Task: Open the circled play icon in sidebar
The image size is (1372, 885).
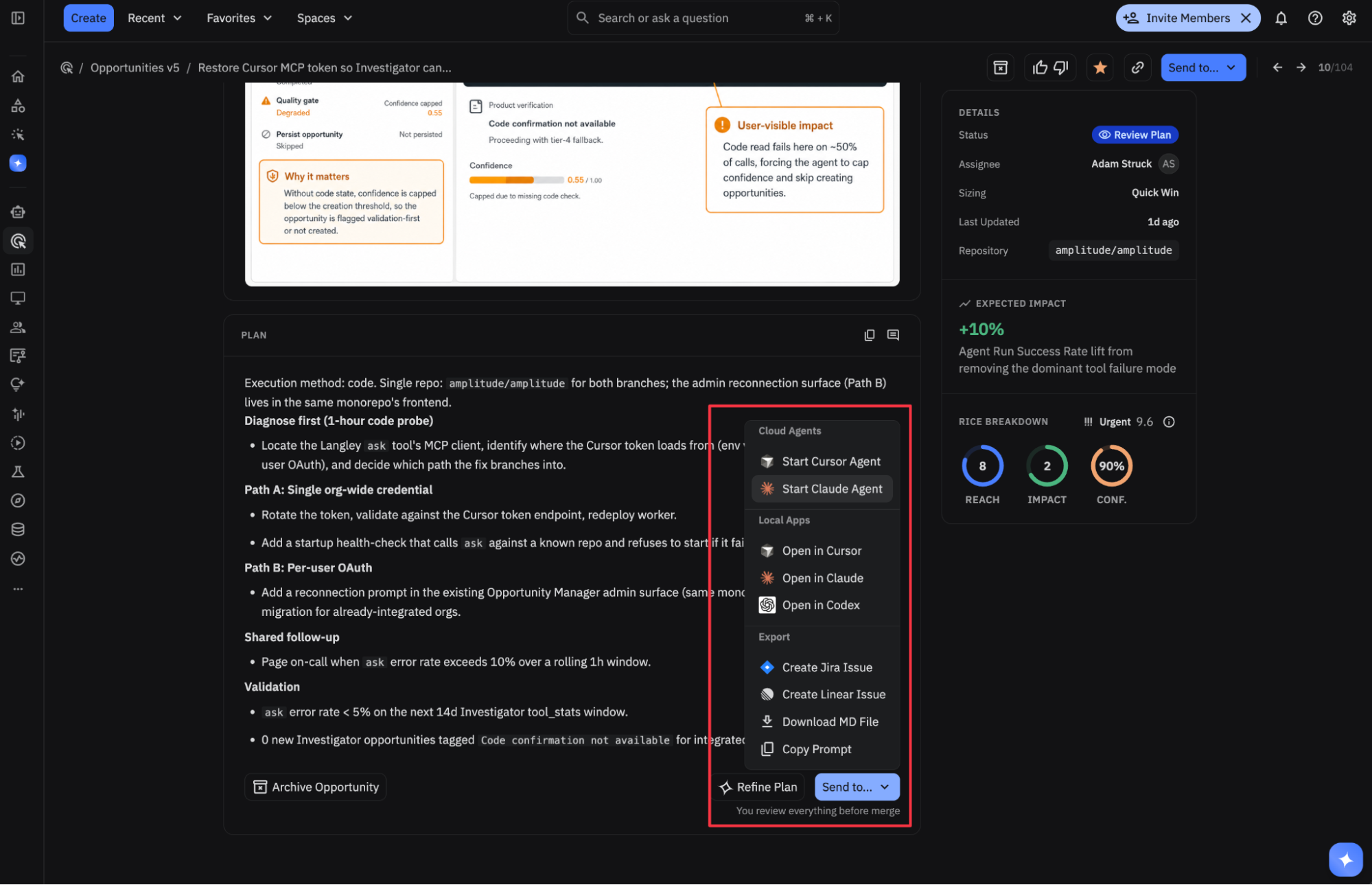Action: click(18, 443)
